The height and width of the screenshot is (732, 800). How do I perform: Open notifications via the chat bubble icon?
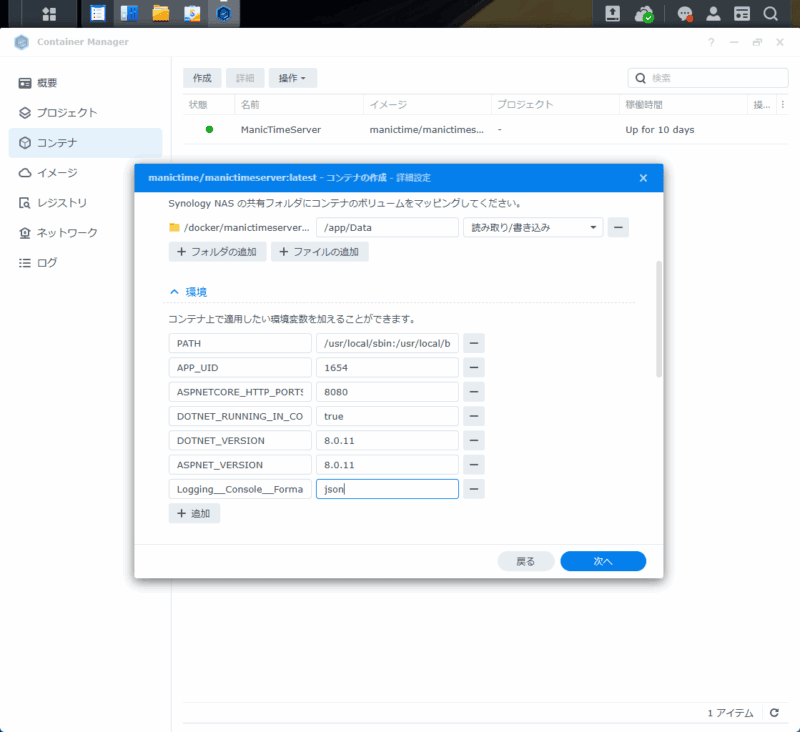tap(684, 15)
